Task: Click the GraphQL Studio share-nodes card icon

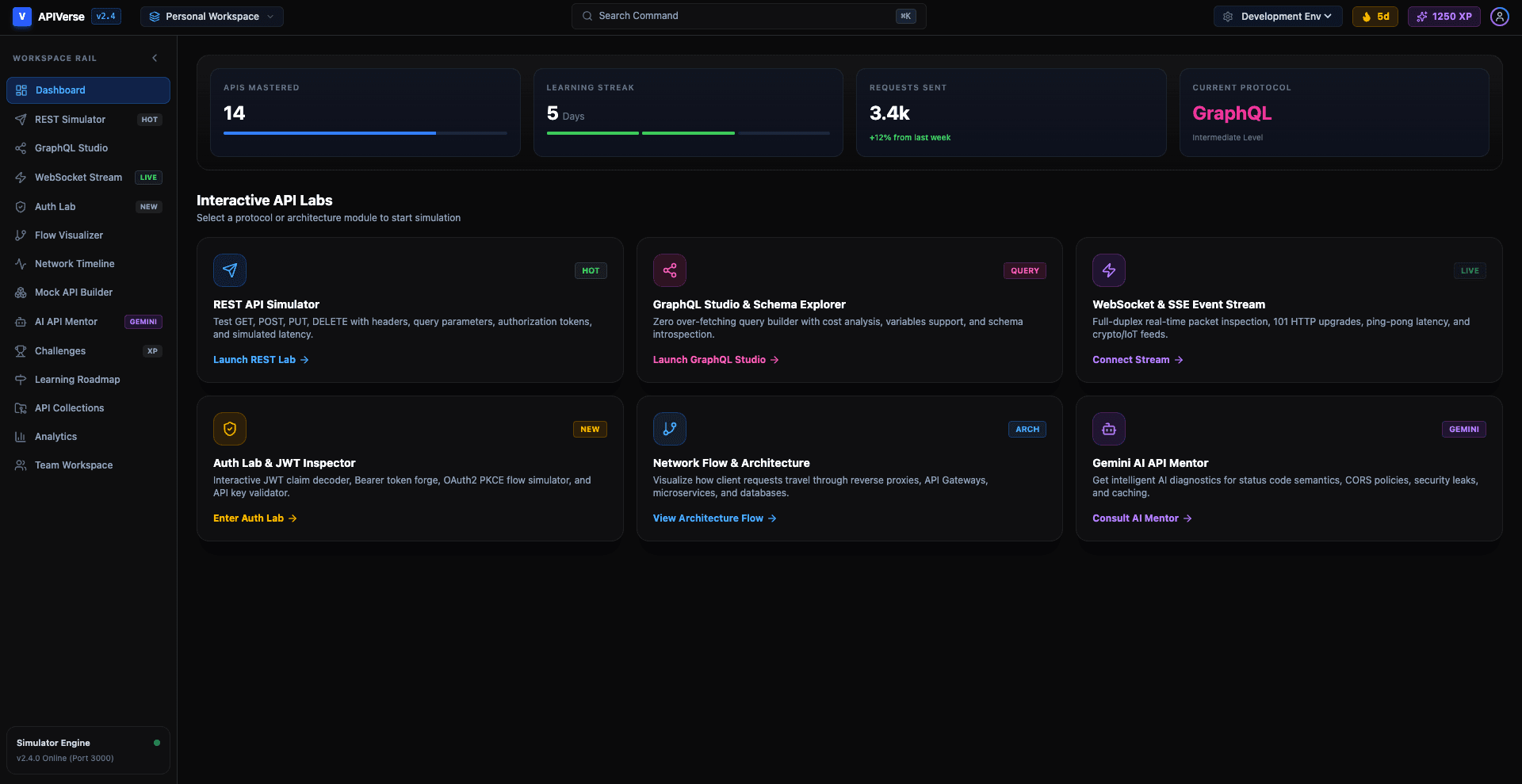Action: [x=670, y=270]
